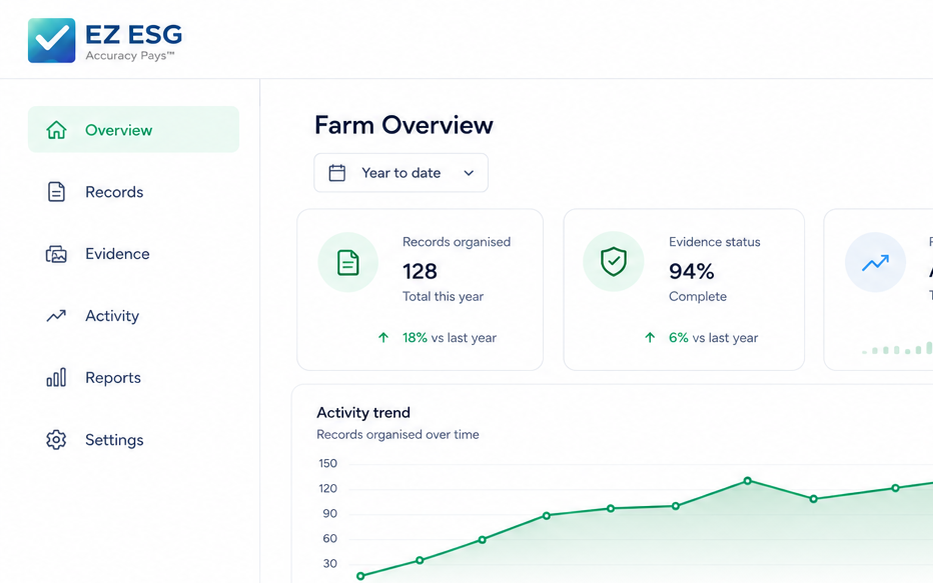Click the home icon beside Overview
Viewport: 933px width, 583px height.
click(x=57, y=130)
